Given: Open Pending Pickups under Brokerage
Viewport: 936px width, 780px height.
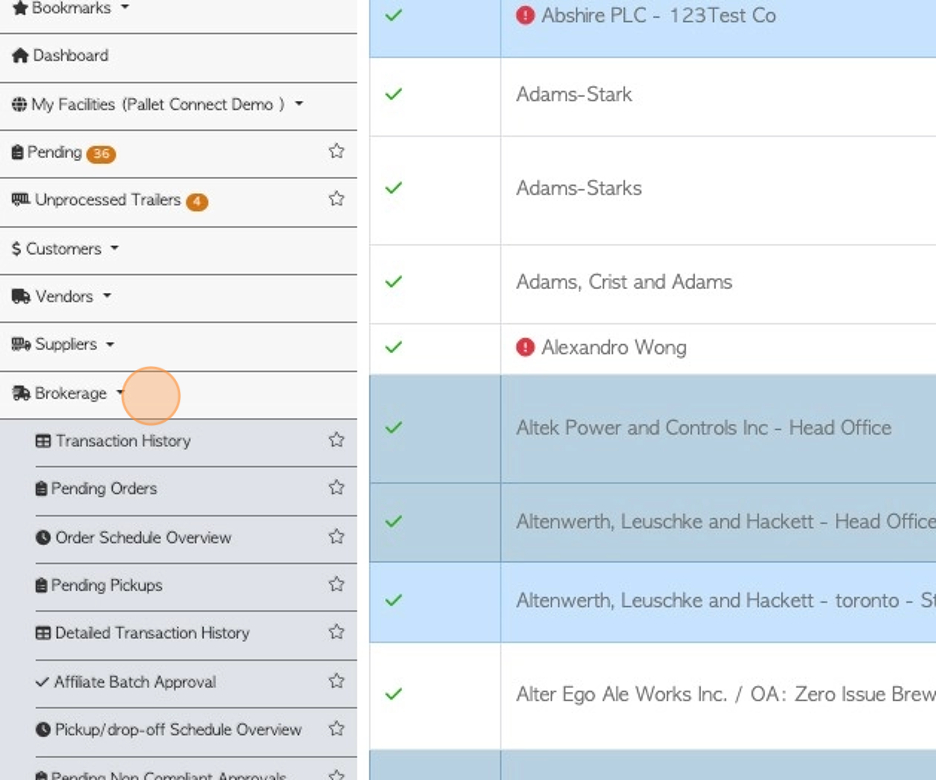Looking at the screenshot, I should [x=107, y=585].
